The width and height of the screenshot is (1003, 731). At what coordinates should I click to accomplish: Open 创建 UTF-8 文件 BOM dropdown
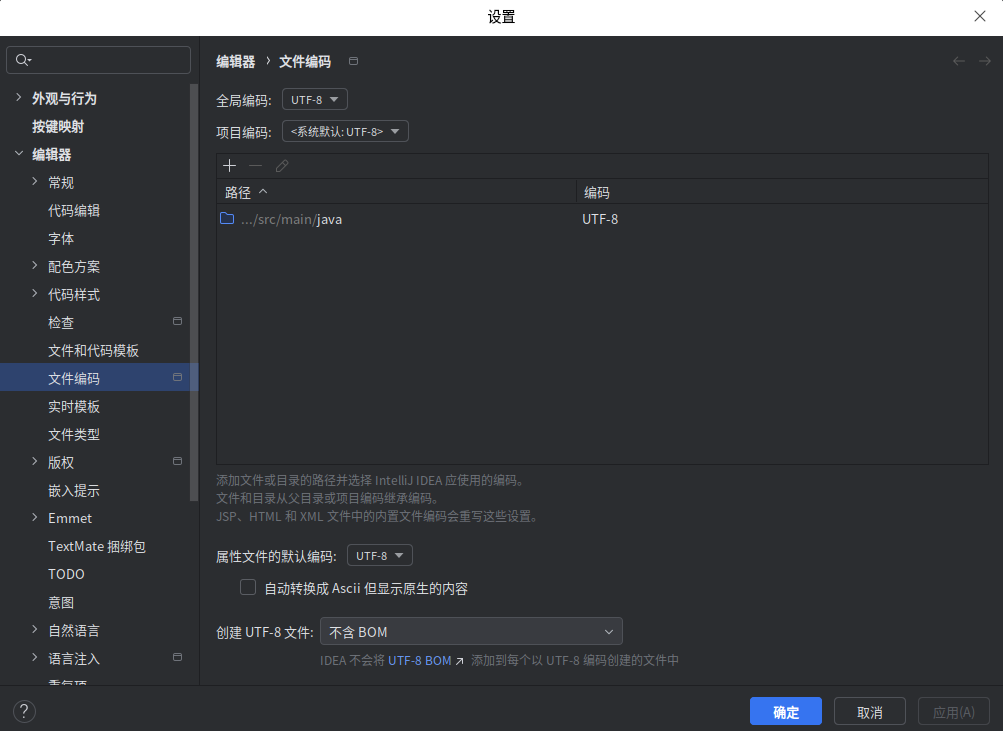coord(471,631)
